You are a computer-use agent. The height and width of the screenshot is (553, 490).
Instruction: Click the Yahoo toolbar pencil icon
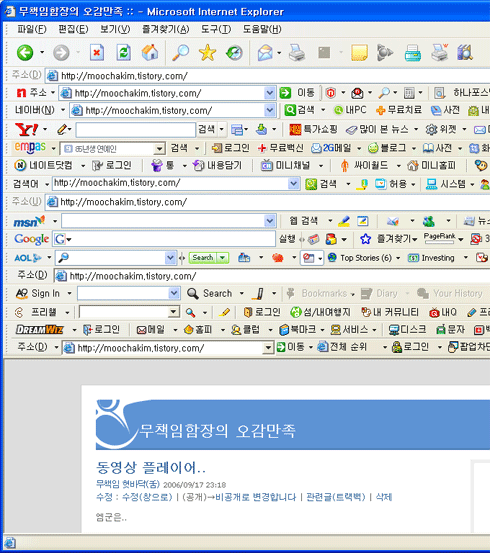[x=62, y=129]
